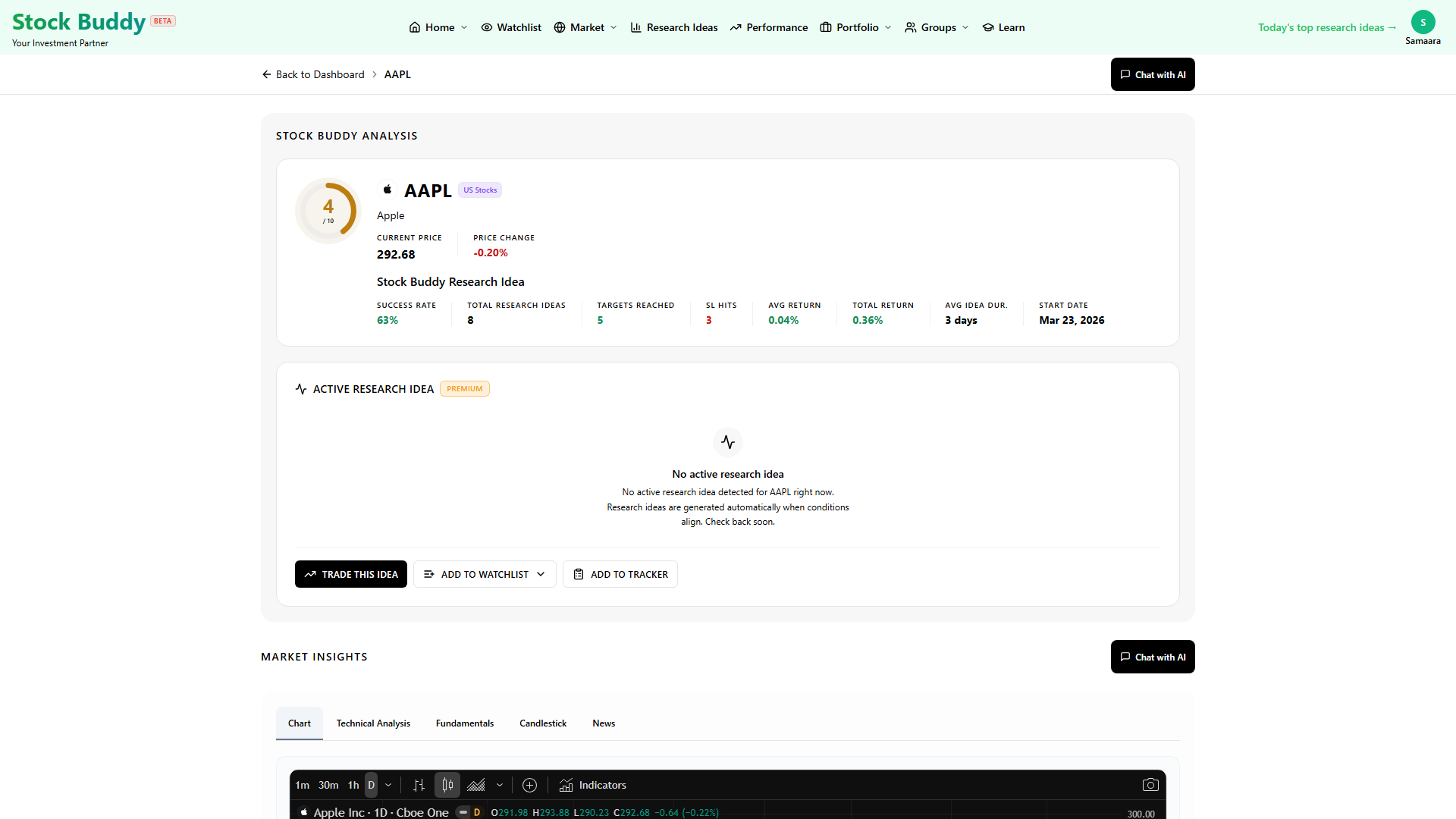Click the avg idea duration 3 days
Screen dimensions: 1456x819
pyautogui.click(x=961, y=320)
